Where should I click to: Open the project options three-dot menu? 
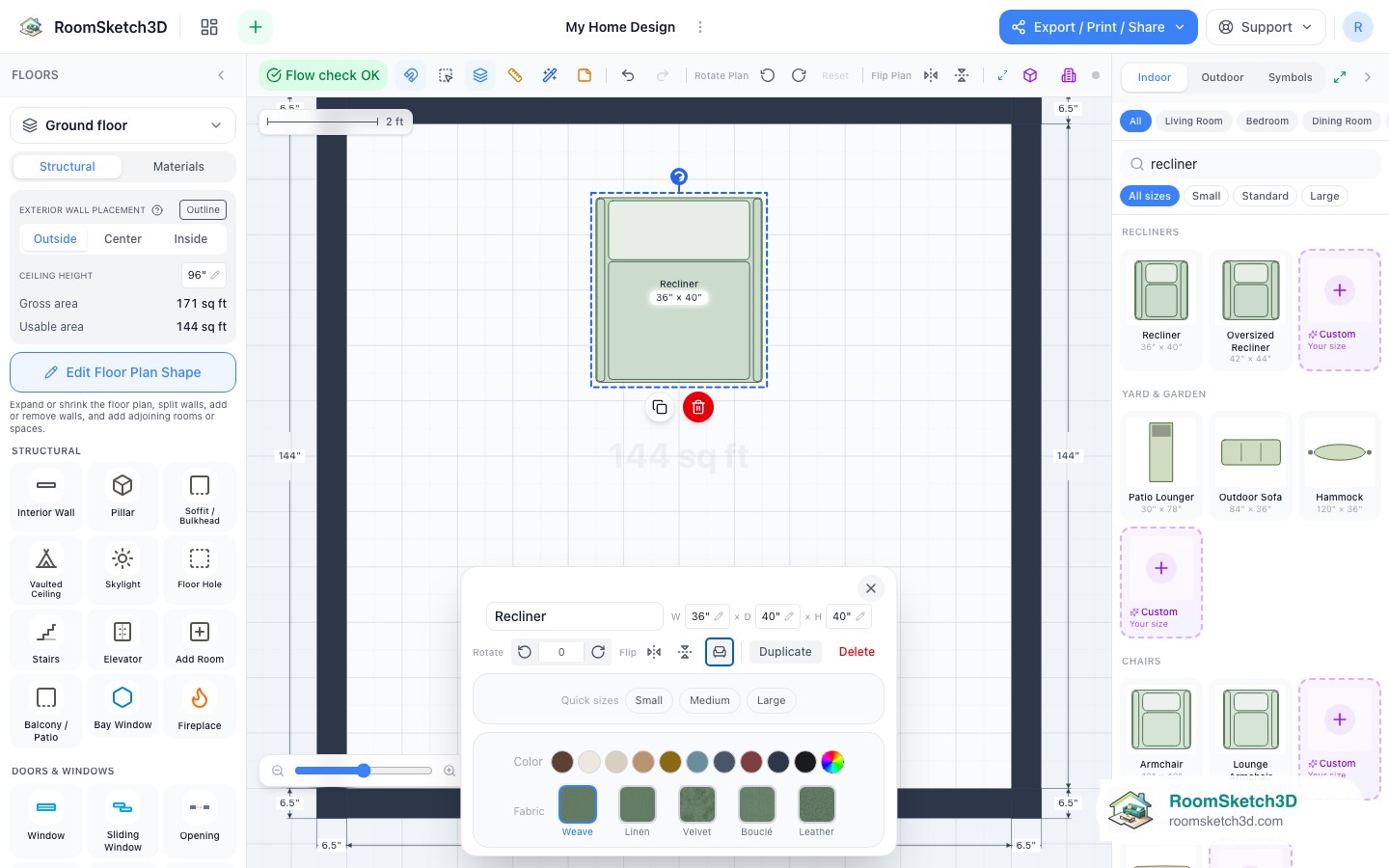pyautogui.click(x=700, y=27)
